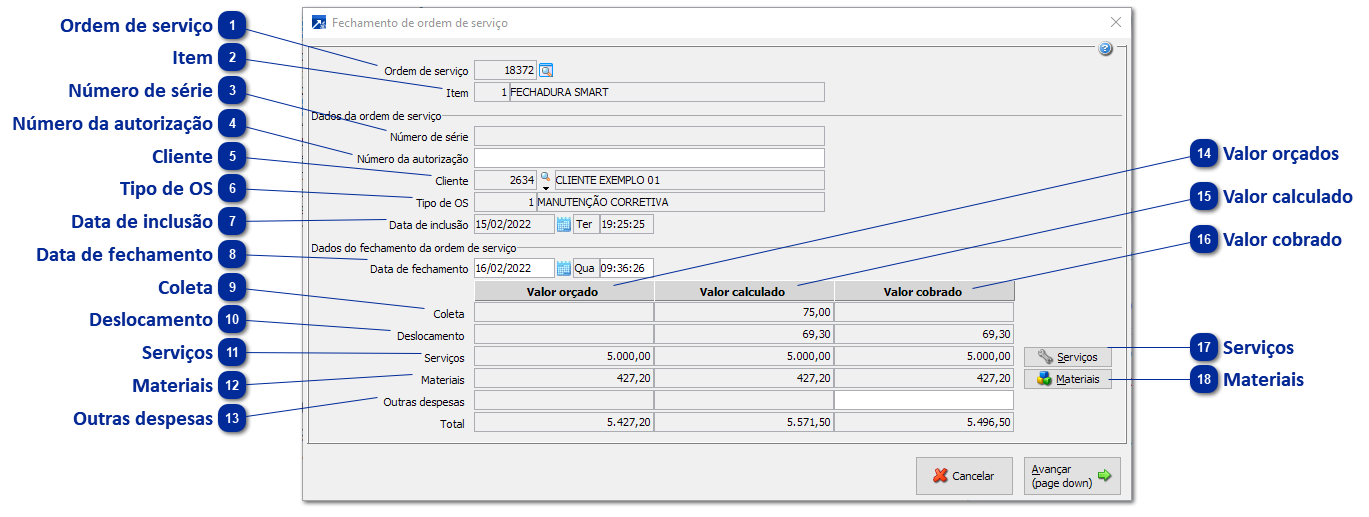This screenshot has width=1369, height=517.
Task: Click Materiais Valor cobrado cell 427,20
Action: coord(924,378)
